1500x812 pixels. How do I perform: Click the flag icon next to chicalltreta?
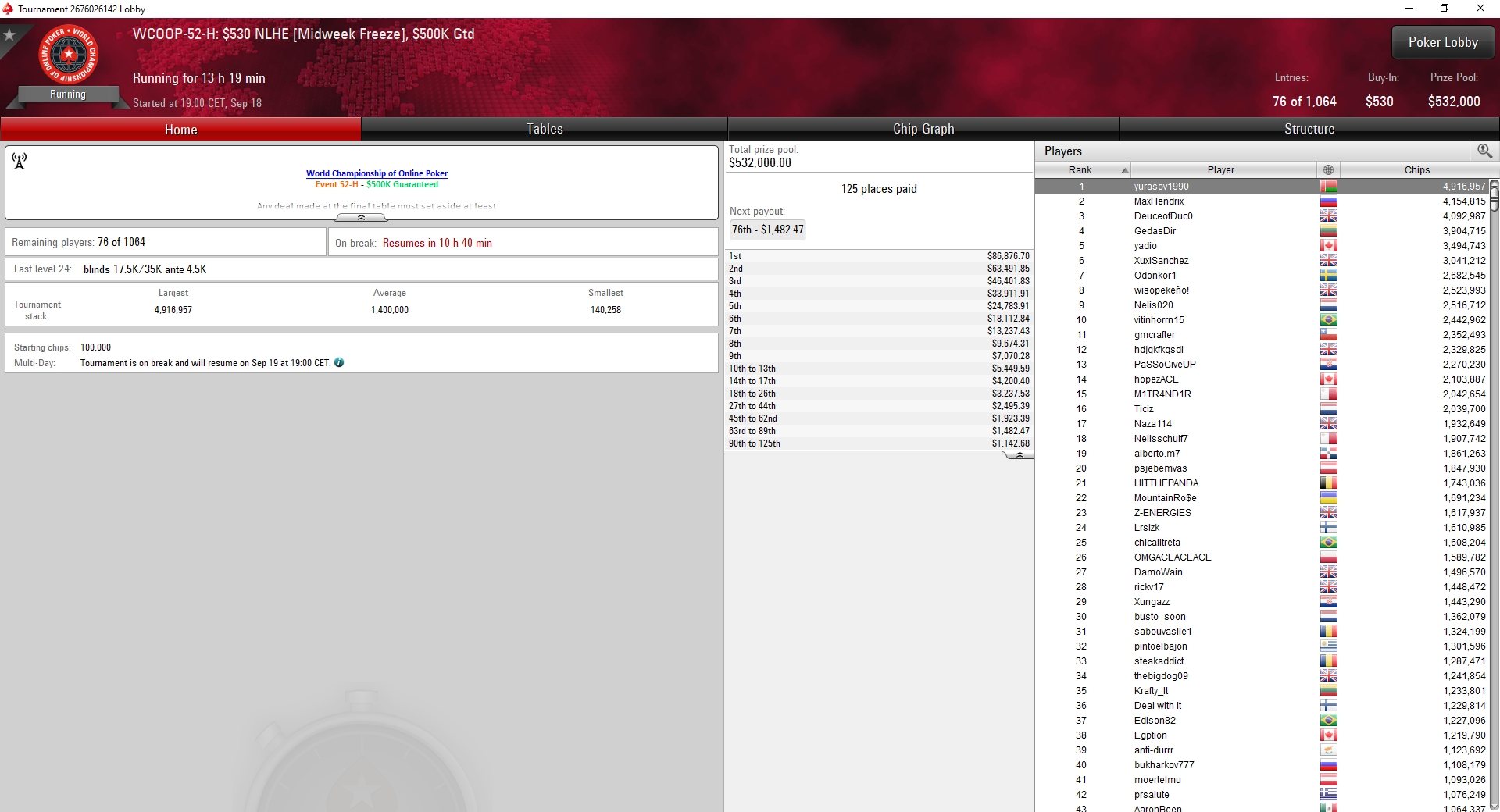tap(1328, 543)
